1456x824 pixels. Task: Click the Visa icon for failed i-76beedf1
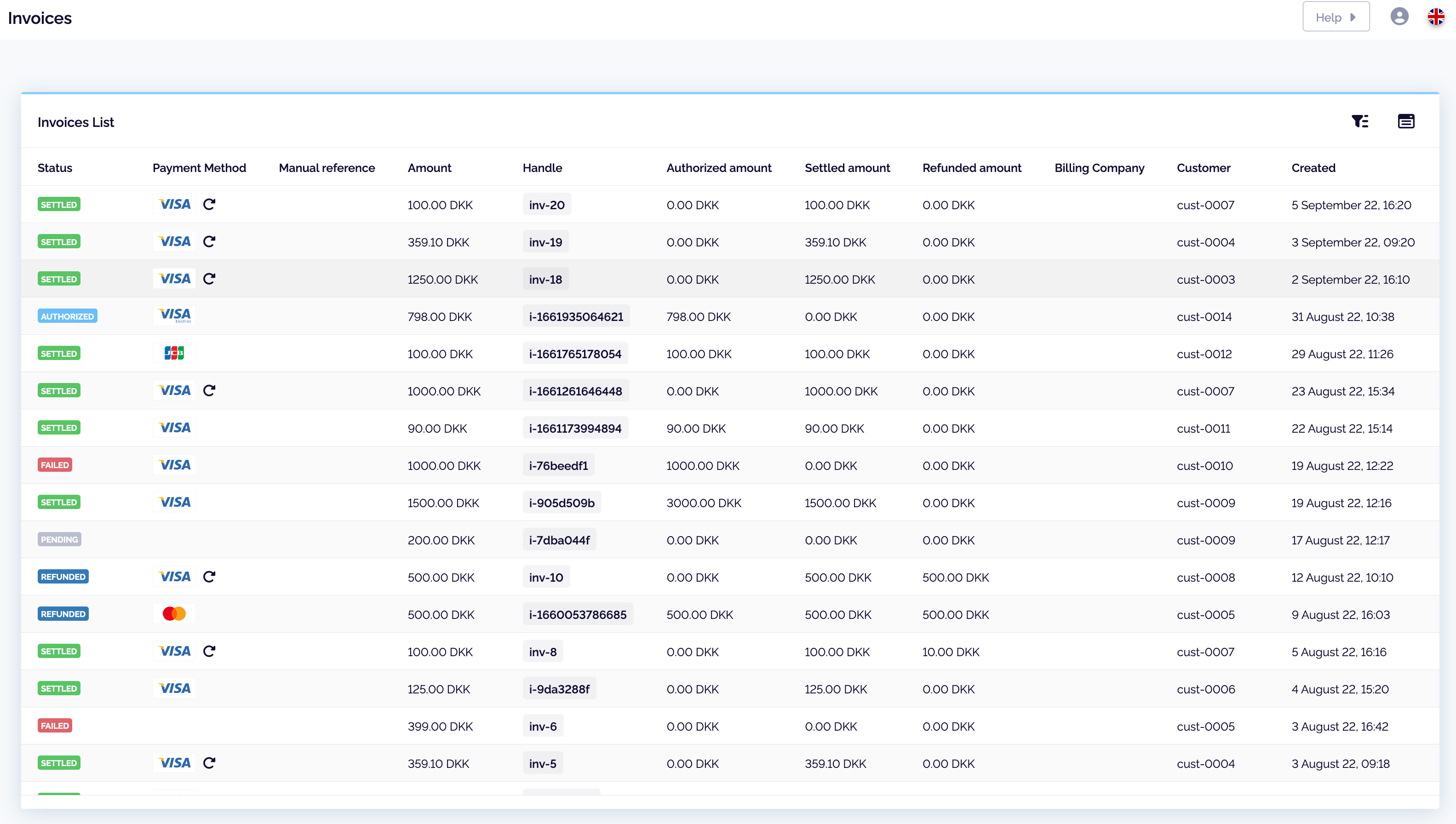tap(174, 465)
